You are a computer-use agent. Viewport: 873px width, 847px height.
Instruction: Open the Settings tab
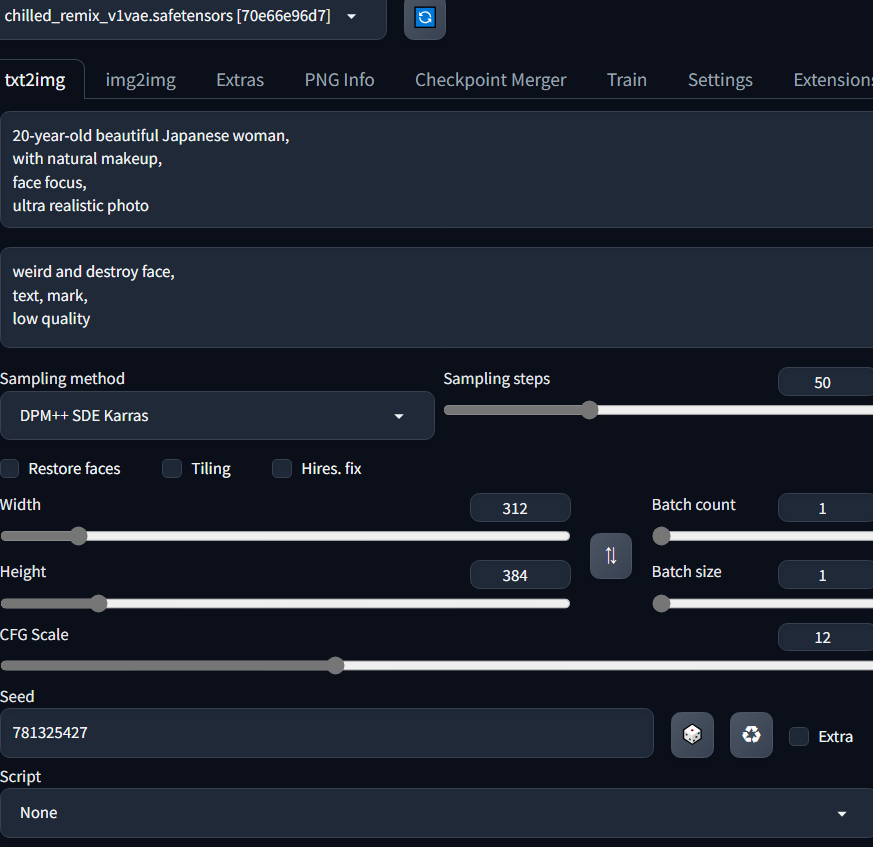click(x=720, y=80)
